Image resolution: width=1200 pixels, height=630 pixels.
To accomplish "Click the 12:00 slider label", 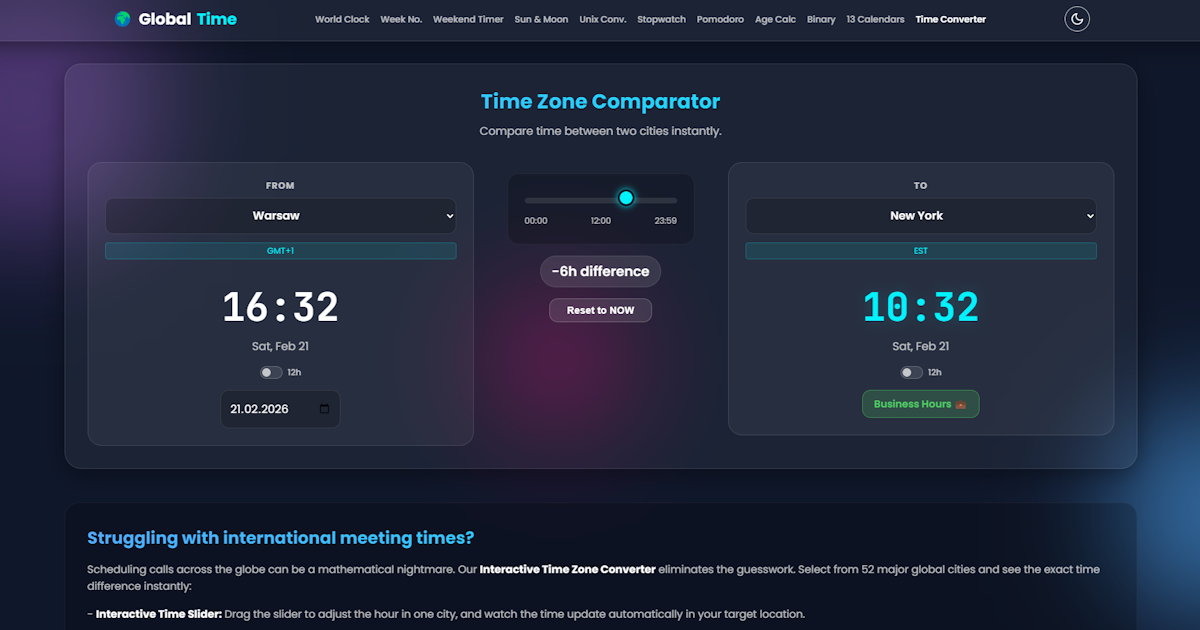I will point(601,221).
